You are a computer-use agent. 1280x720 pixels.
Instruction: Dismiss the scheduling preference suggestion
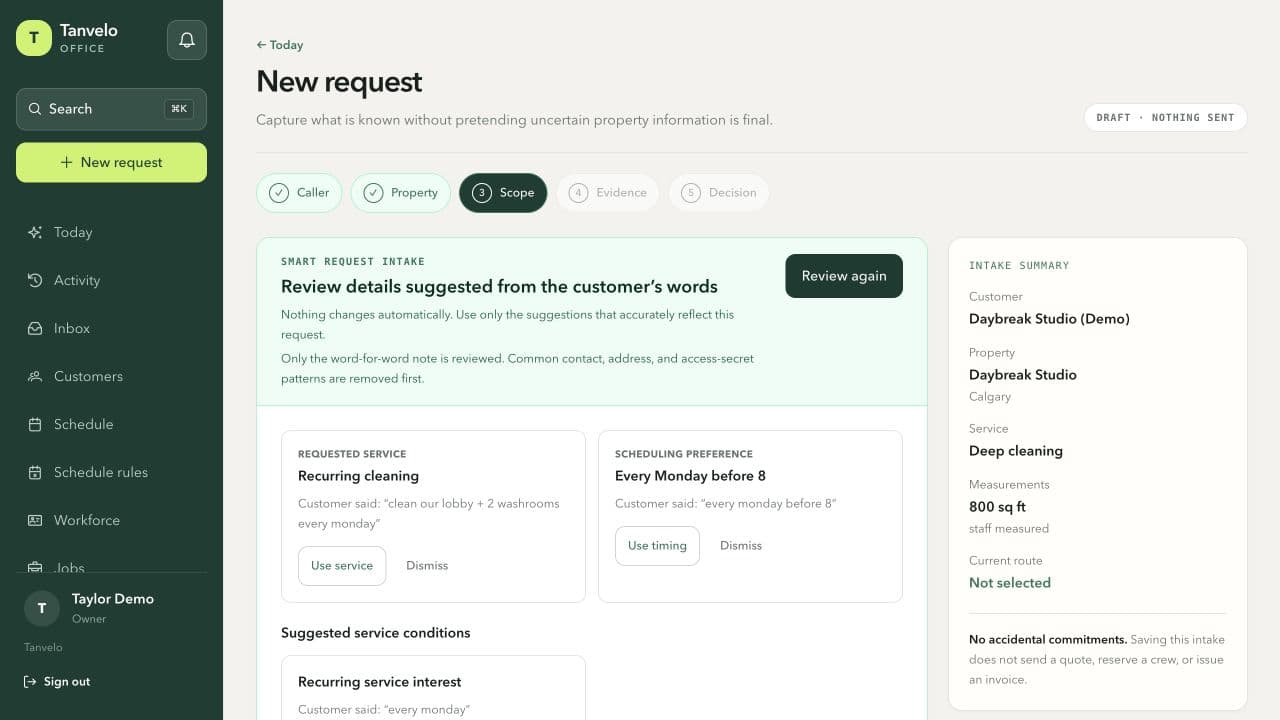(x=741, y=546)
